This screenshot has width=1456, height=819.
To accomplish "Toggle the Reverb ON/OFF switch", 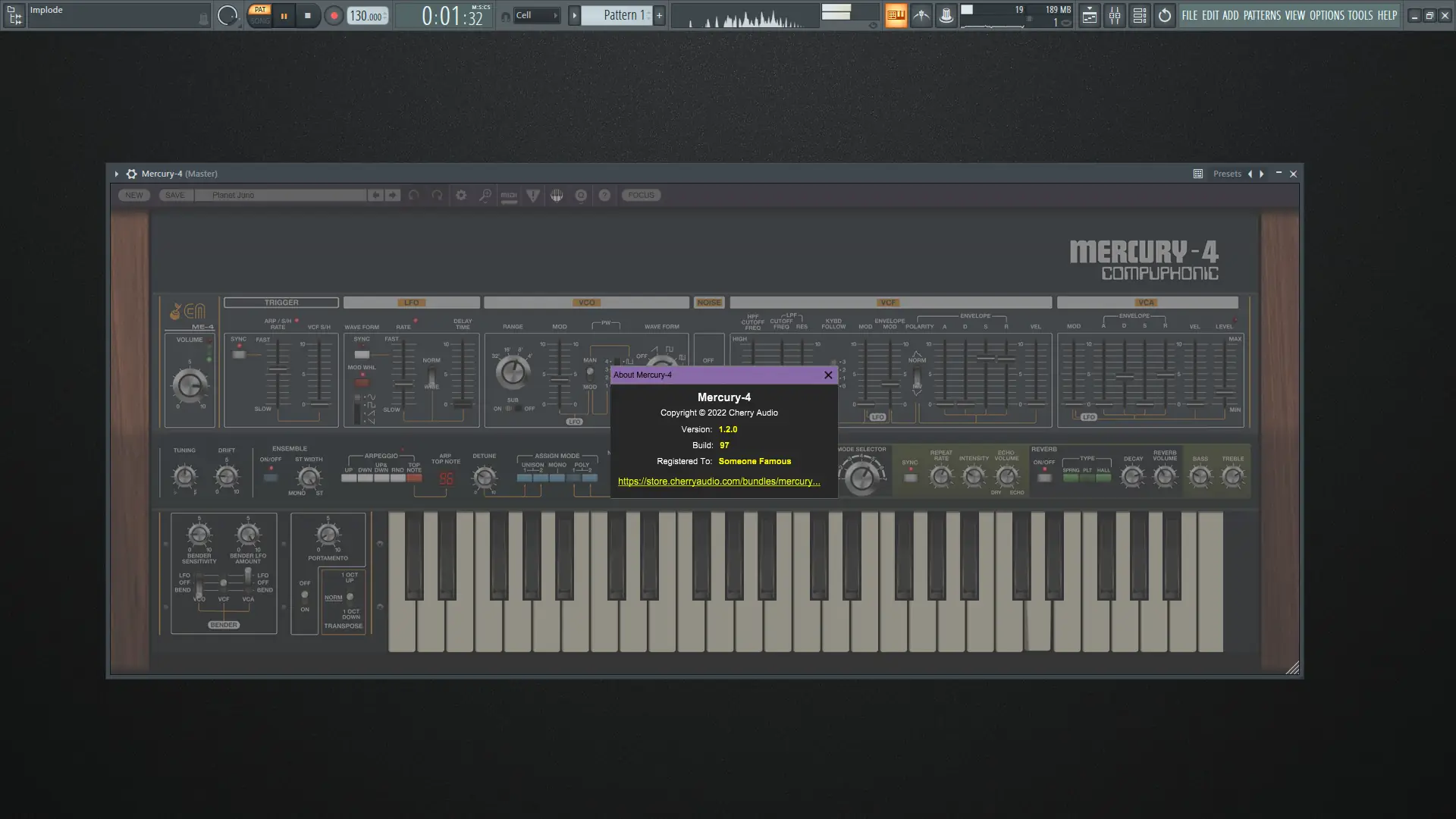I will point(1044,478).
